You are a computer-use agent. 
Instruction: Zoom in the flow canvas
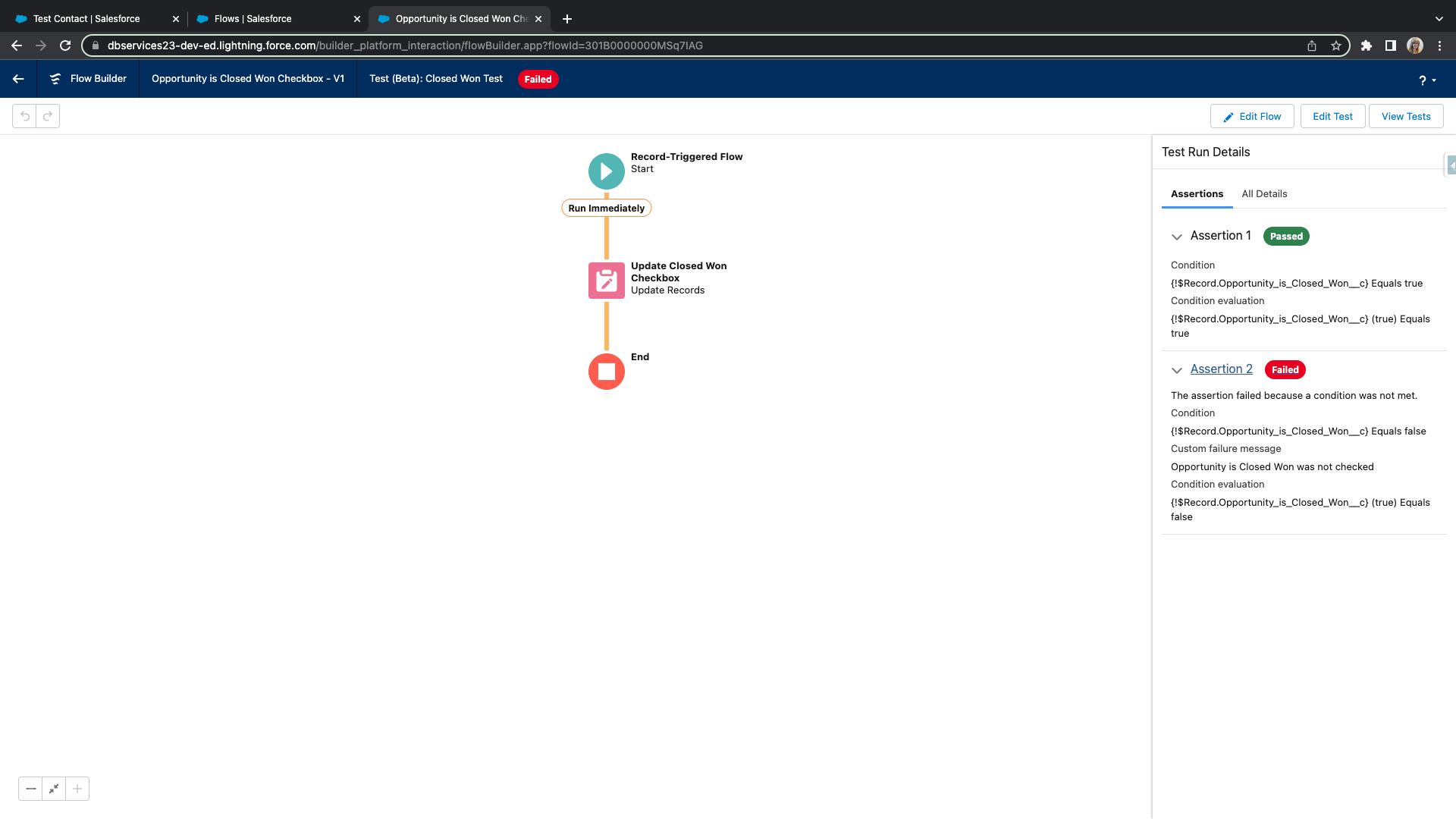tap(77, 789)
